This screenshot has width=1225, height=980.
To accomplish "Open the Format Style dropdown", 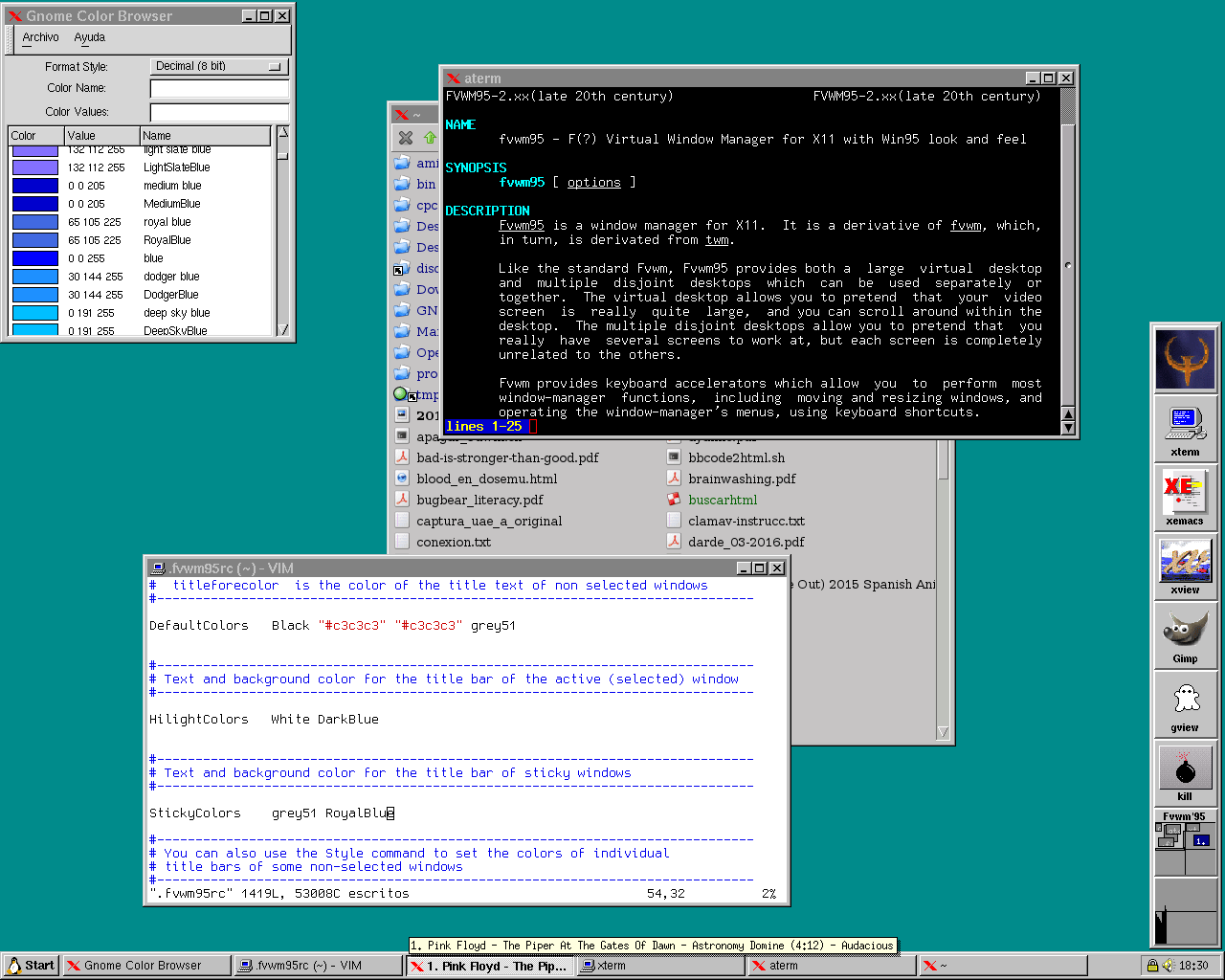I will pos(219,66).
